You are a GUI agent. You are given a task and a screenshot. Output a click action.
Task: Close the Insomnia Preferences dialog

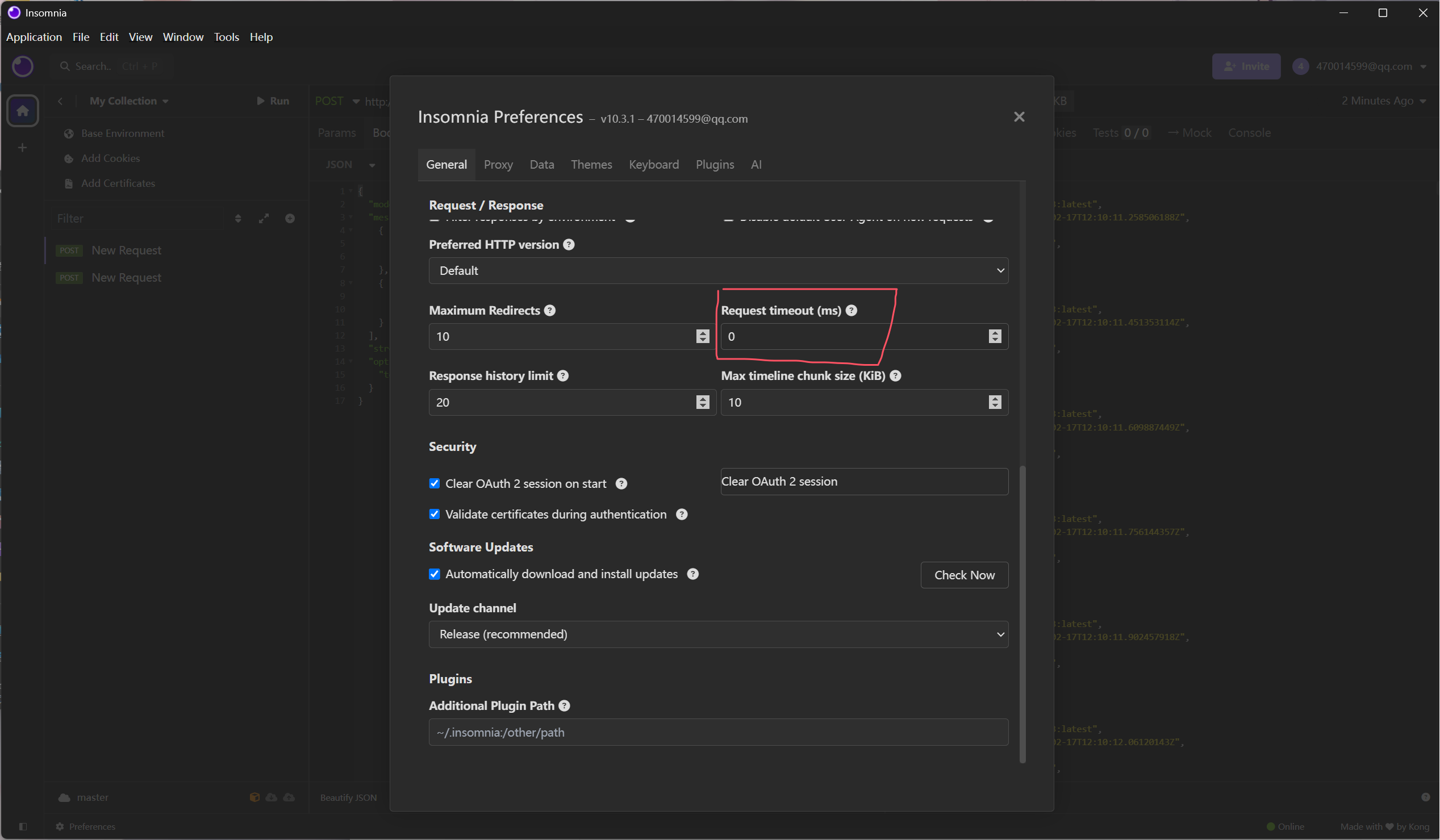[x=1020, y=117]
